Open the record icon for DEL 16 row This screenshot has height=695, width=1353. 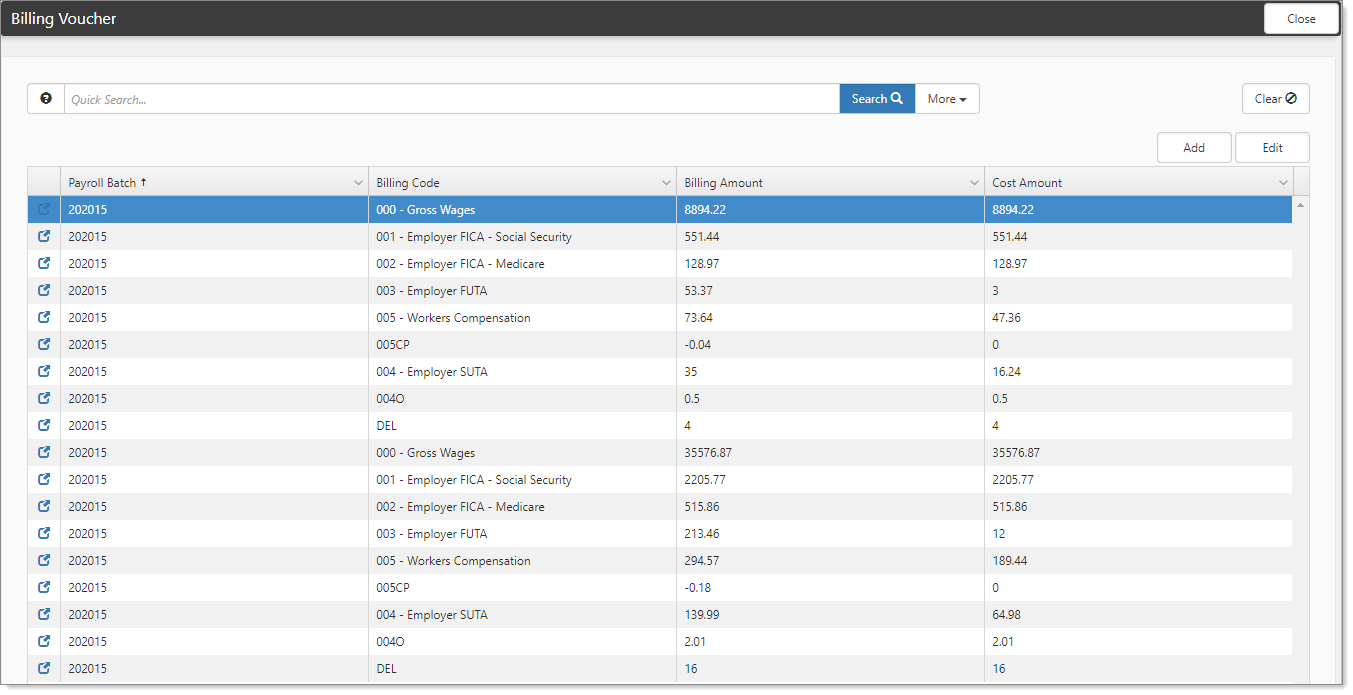(44, 669)
